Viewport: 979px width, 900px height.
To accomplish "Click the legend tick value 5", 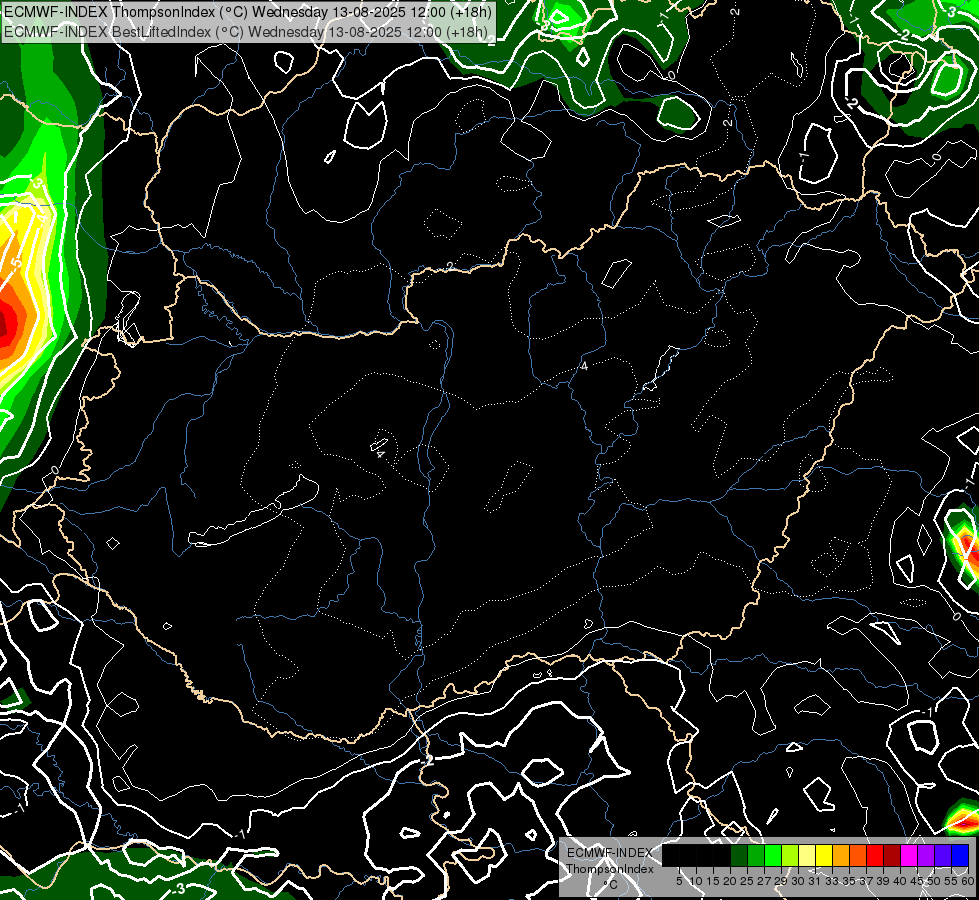I will [x=679, y=881].
